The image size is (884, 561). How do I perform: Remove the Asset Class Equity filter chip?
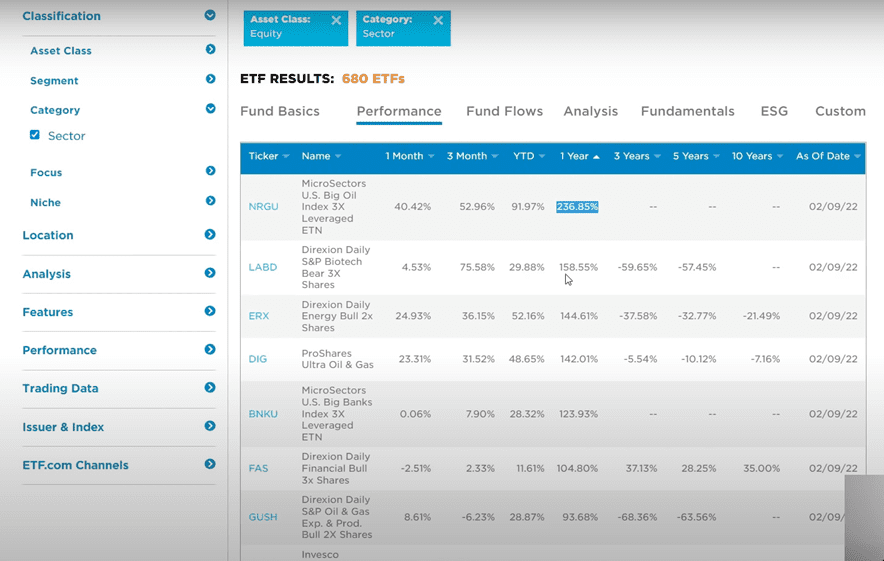point(336,21)
